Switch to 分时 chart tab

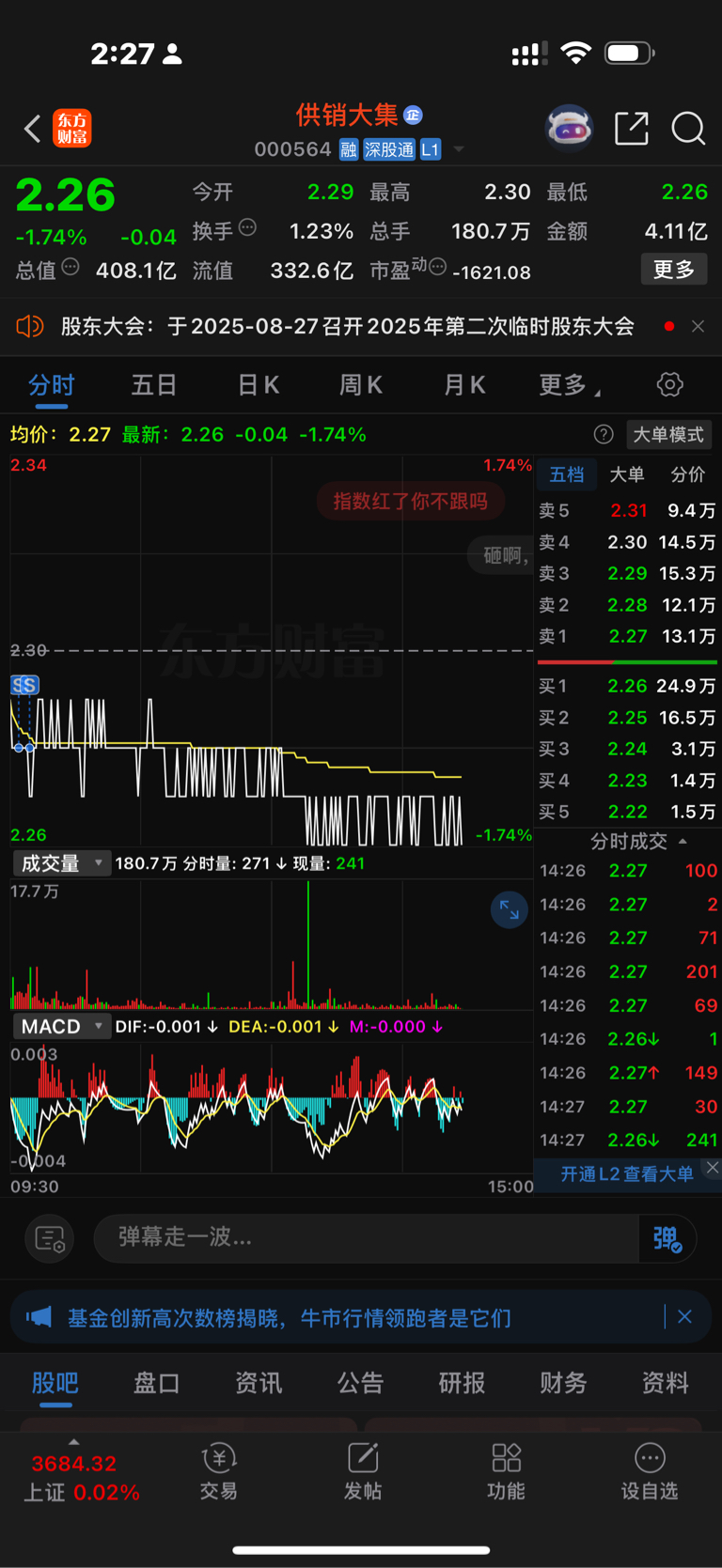tap(52, 384)
